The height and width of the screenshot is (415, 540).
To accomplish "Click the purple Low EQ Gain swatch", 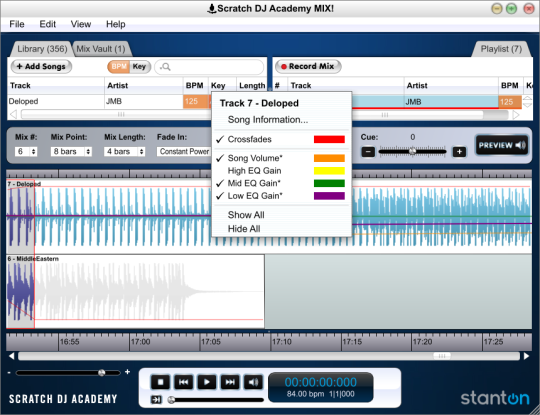I will pyautogui.click(x=329, y=196).
